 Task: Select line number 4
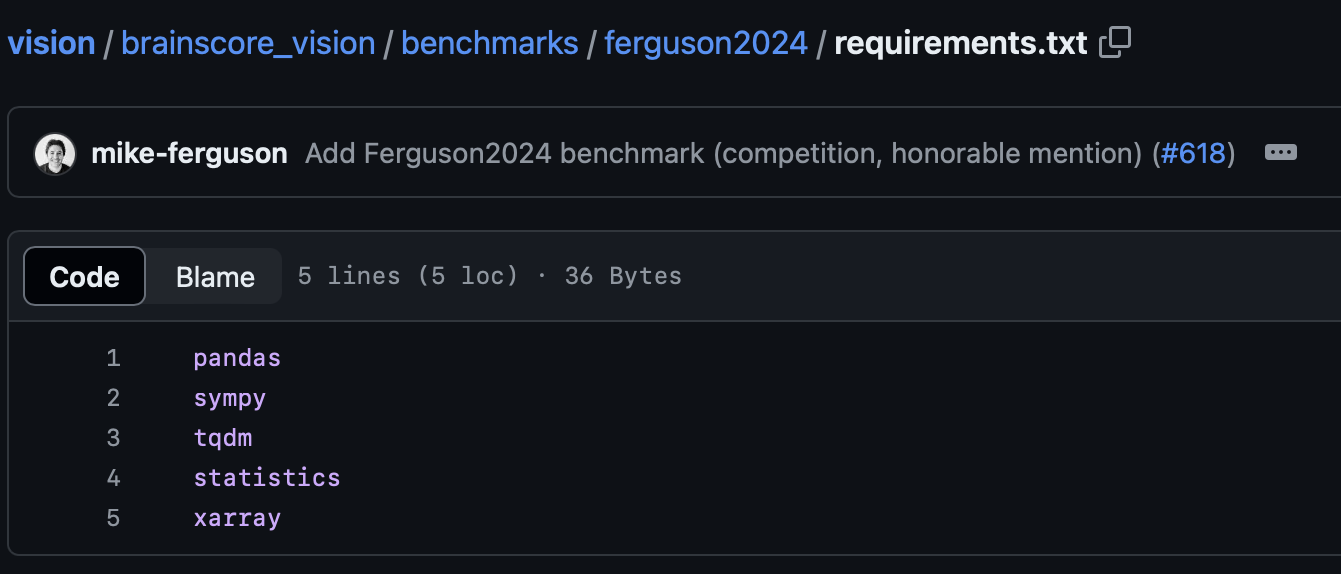point(113,478)
